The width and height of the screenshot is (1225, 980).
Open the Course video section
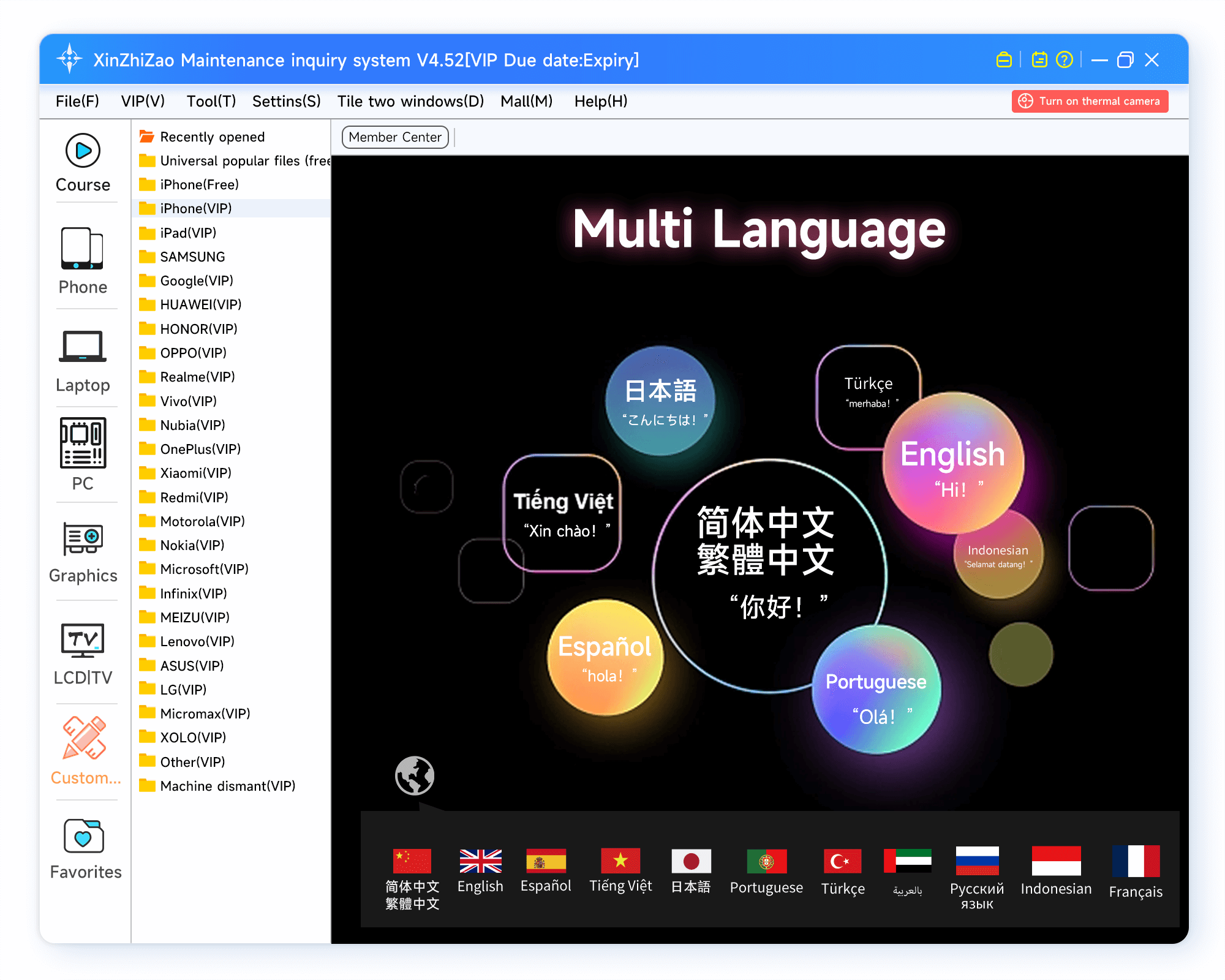(83, 162)
